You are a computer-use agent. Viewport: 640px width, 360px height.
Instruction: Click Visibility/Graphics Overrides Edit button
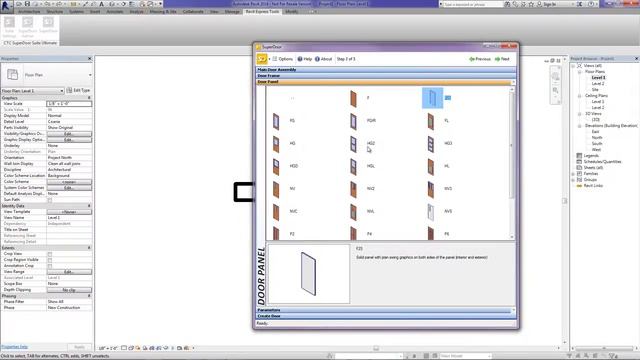click(x=69, y=134)
